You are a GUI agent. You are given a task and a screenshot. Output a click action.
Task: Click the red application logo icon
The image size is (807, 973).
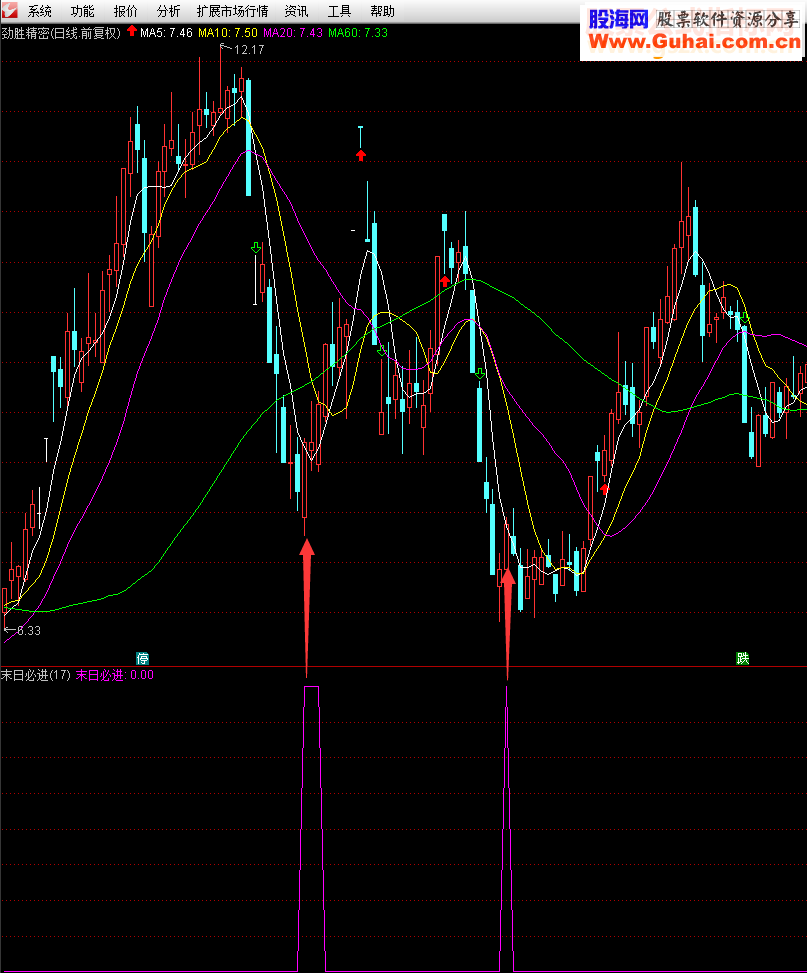point(9,10)
